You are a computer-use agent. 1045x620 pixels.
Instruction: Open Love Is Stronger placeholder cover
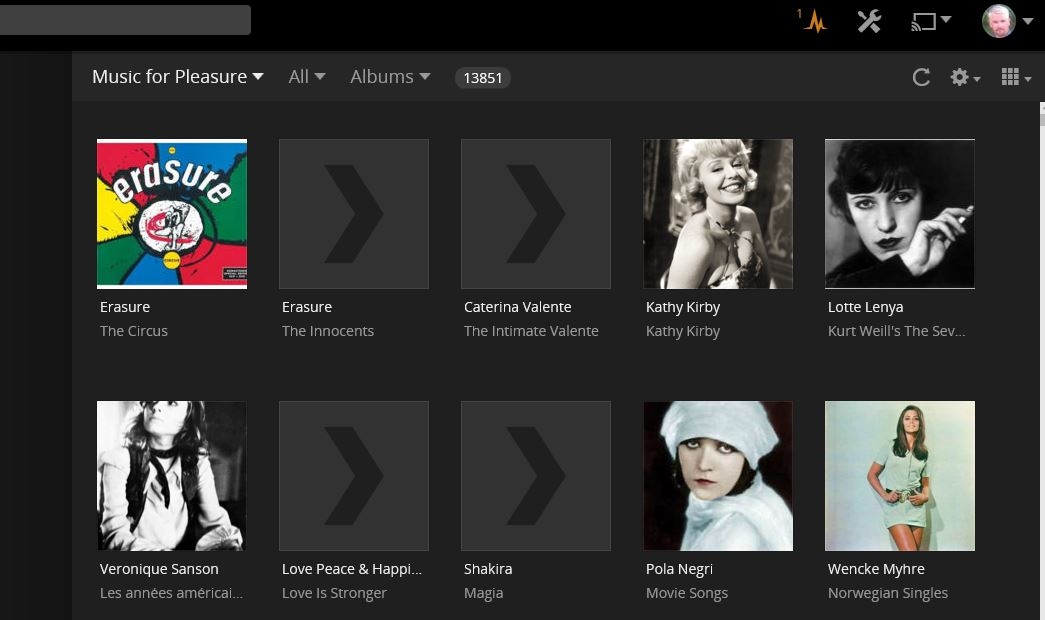[x=354, y=476]
